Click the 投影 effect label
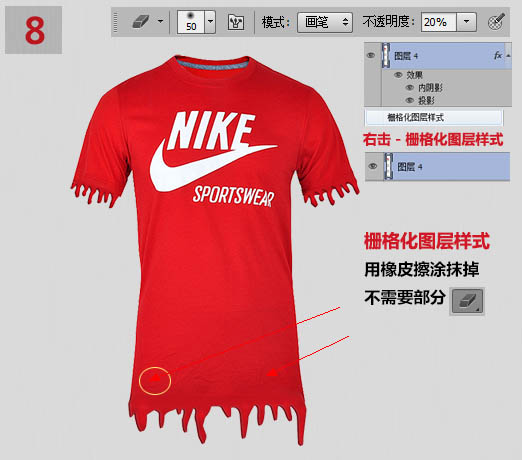The width and height of the screenshot is (522, 460). [426, 100]
